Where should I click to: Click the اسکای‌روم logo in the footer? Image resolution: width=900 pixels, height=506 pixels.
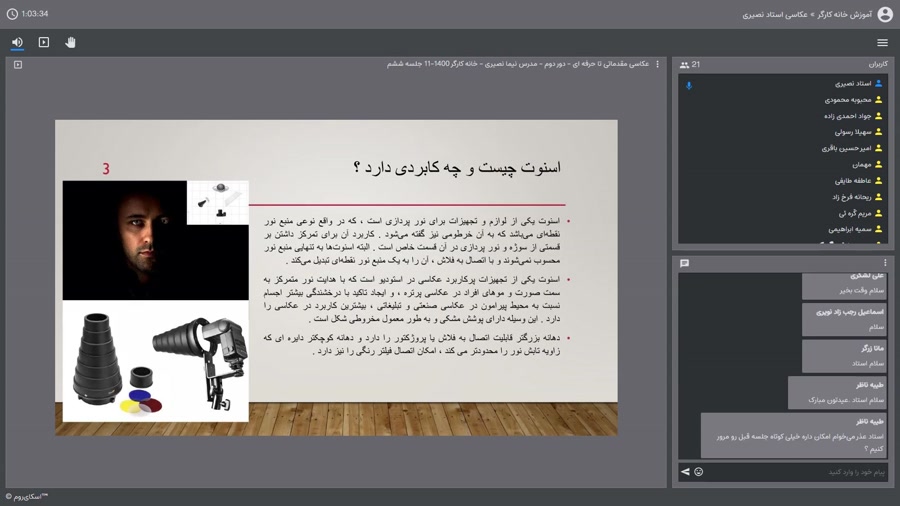(27, 496)
